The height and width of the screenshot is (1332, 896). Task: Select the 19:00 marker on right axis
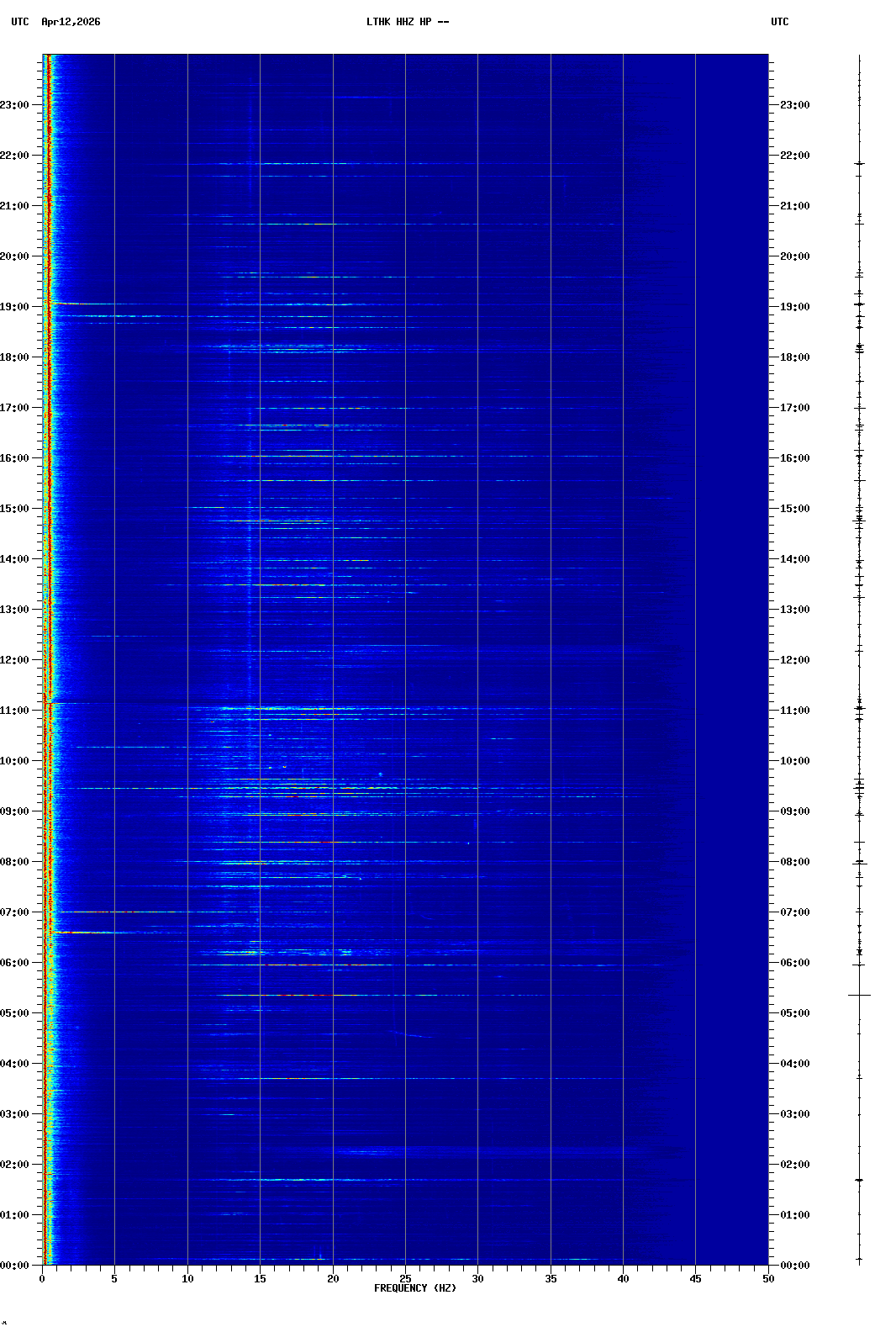click(x=794, y=307)
